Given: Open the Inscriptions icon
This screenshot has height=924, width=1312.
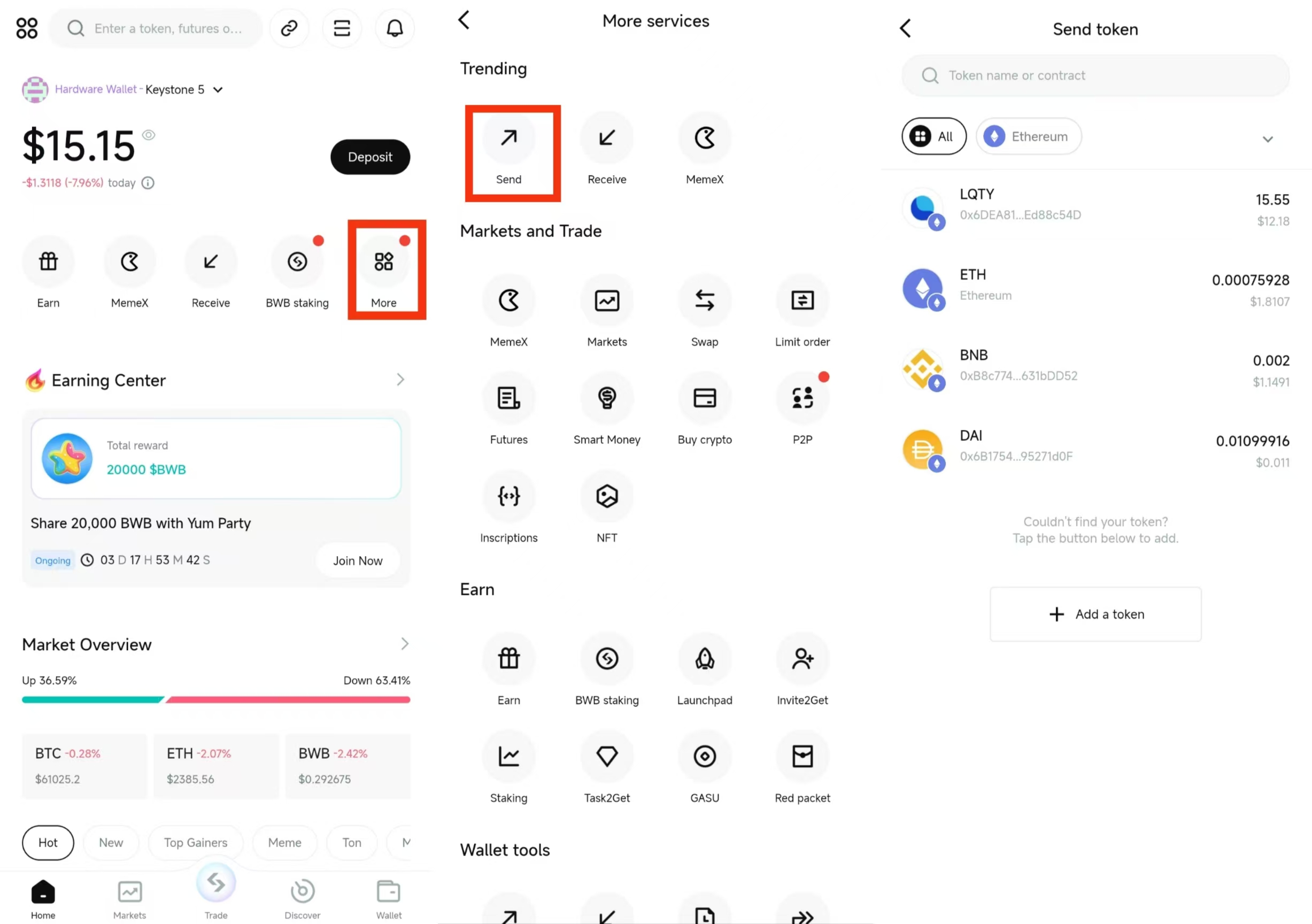Looking at the screenshot, I should click(508, 496).
